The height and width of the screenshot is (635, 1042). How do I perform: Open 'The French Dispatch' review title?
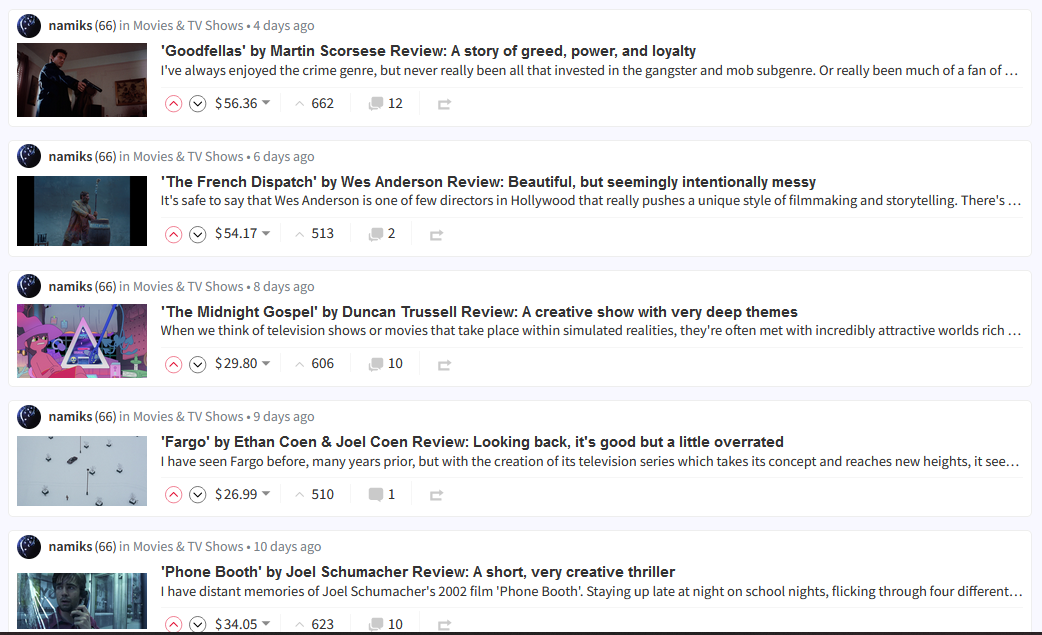coord(488,182)
